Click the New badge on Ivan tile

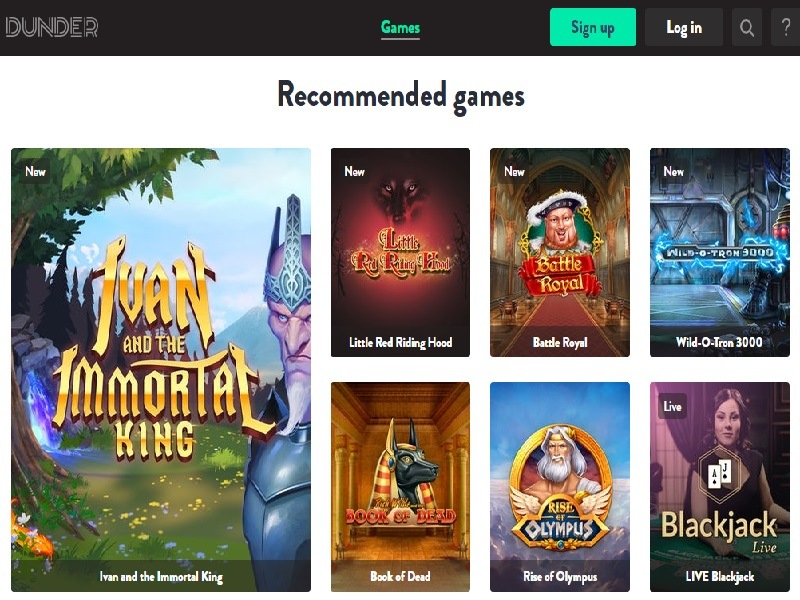(35, 171)
